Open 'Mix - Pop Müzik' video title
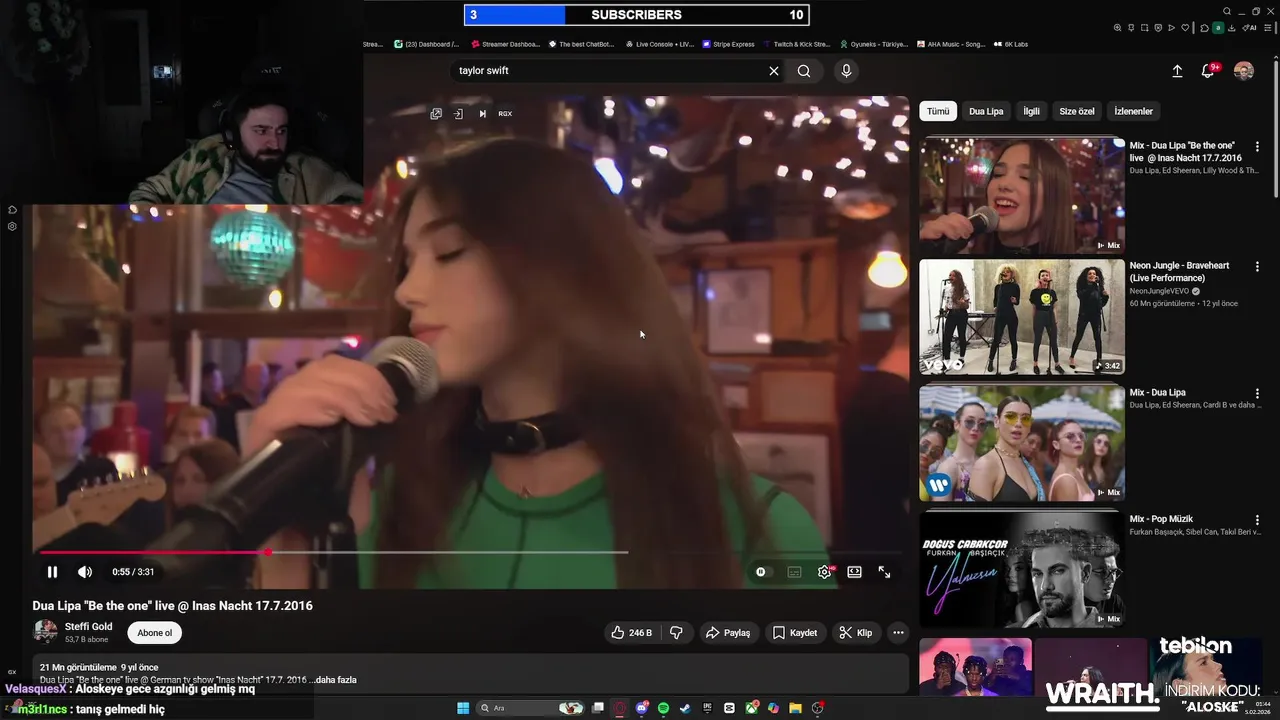This screenshot has height=720, width=1280. pyautogui.click(x=1162, y=519)
